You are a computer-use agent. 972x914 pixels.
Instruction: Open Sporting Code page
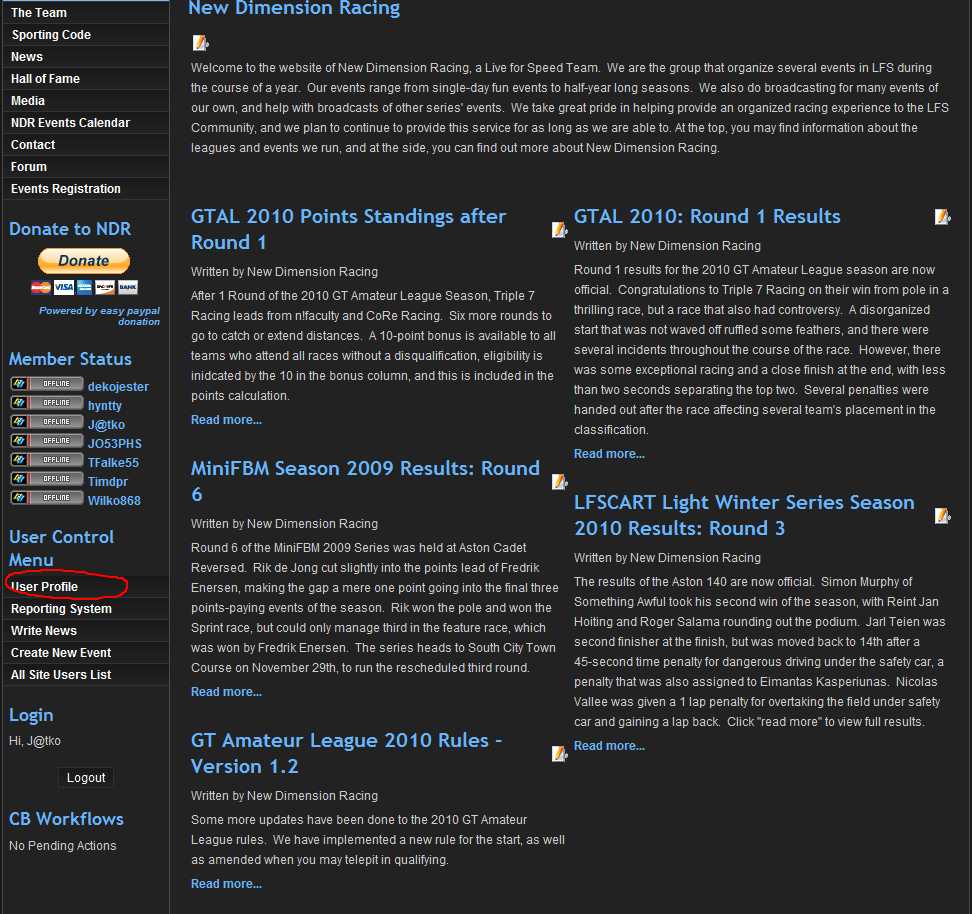86,35
